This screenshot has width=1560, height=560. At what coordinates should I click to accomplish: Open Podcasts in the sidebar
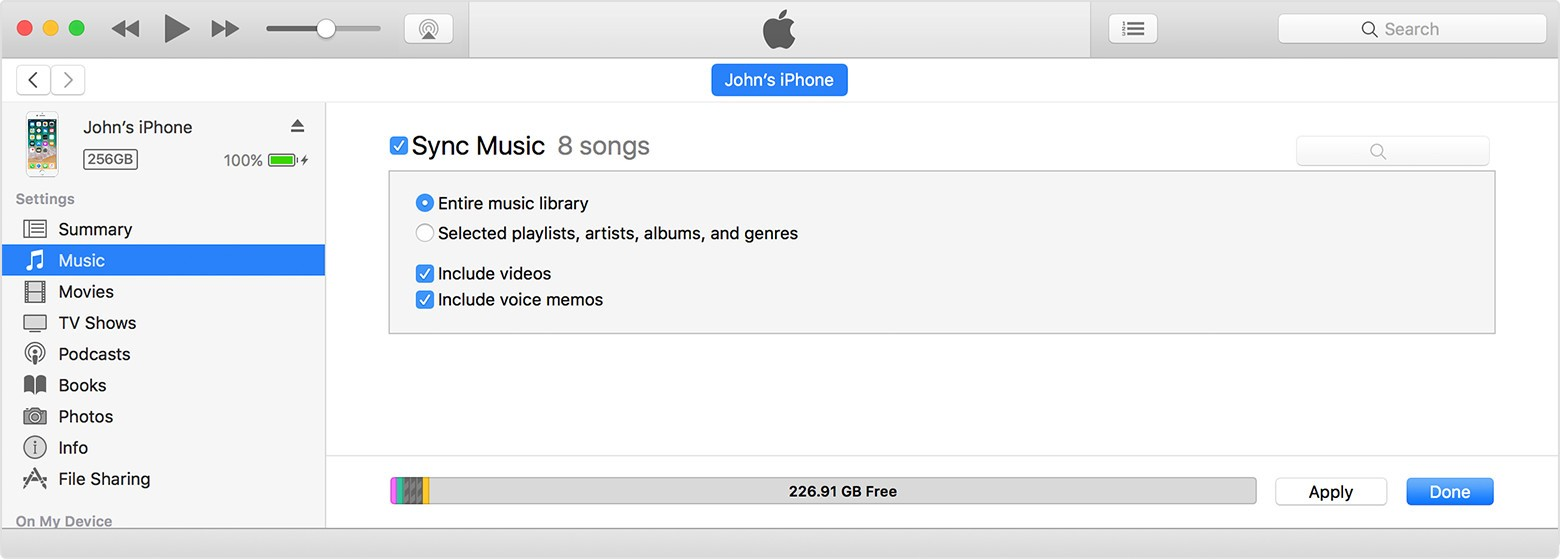94,354
